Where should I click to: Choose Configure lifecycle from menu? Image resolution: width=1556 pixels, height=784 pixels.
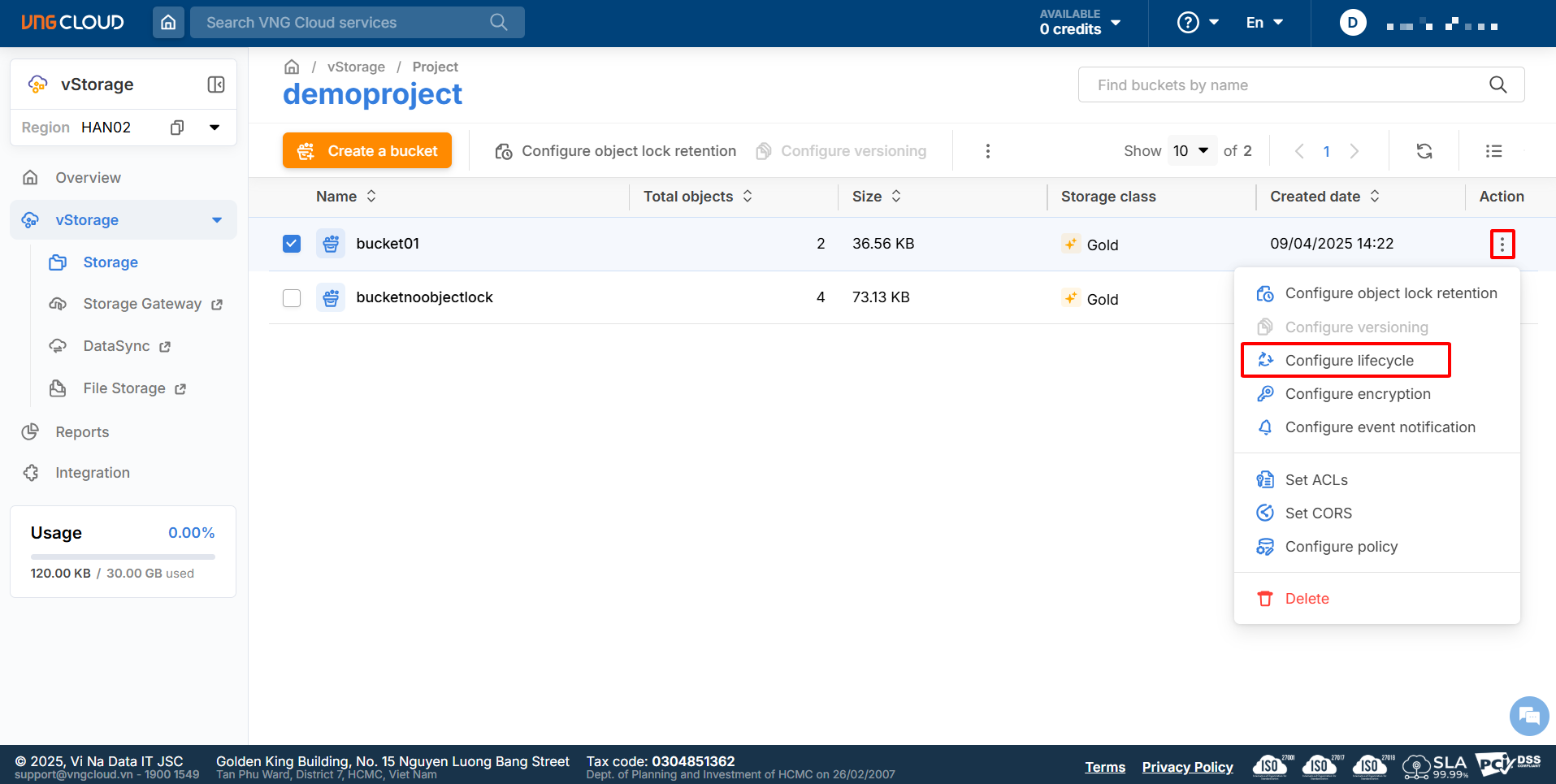(1349, 361)
